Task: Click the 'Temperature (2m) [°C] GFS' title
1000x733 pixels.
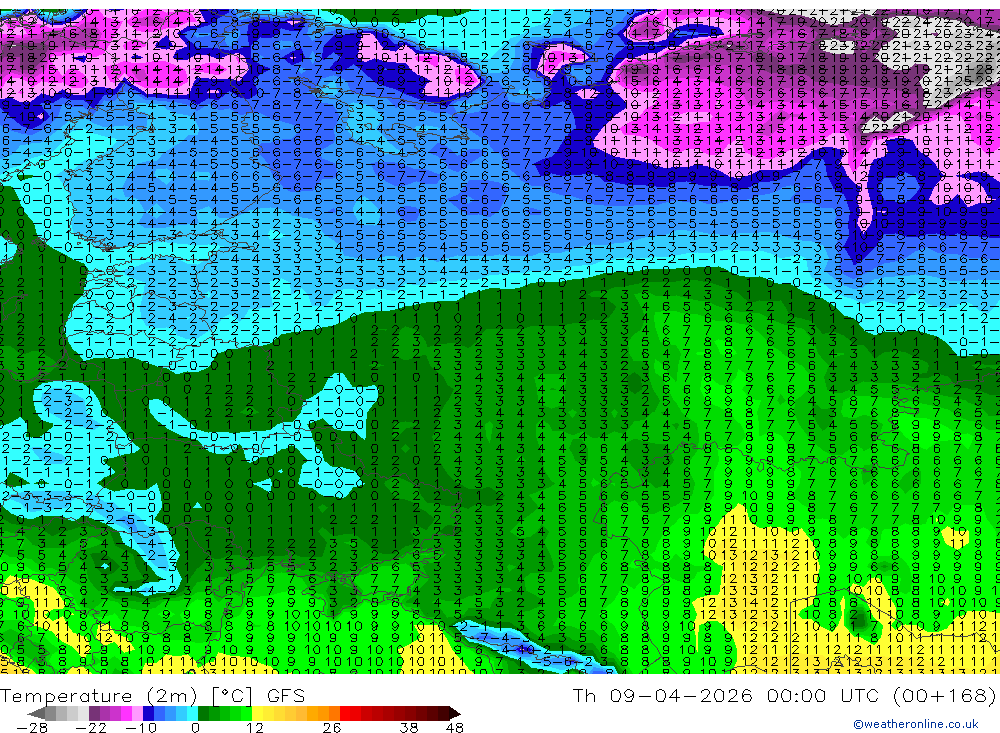Action: [153, 695]
